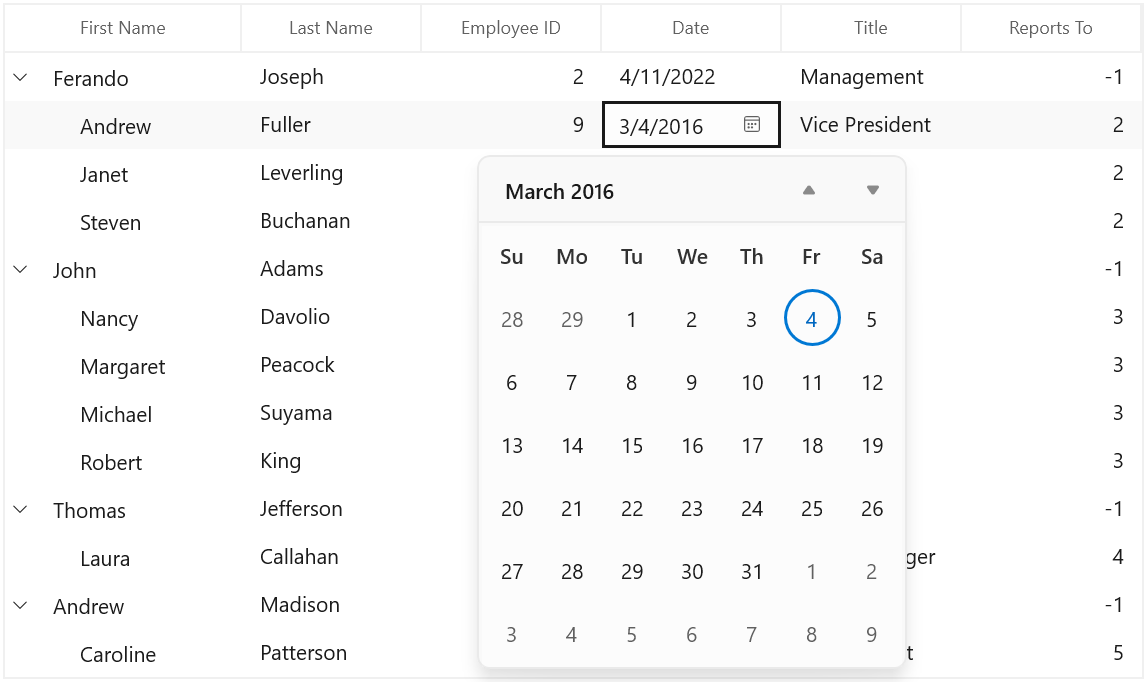Select March 27 in the calendar
This screenshot has height=682, width=1147.
pos(511,572)
